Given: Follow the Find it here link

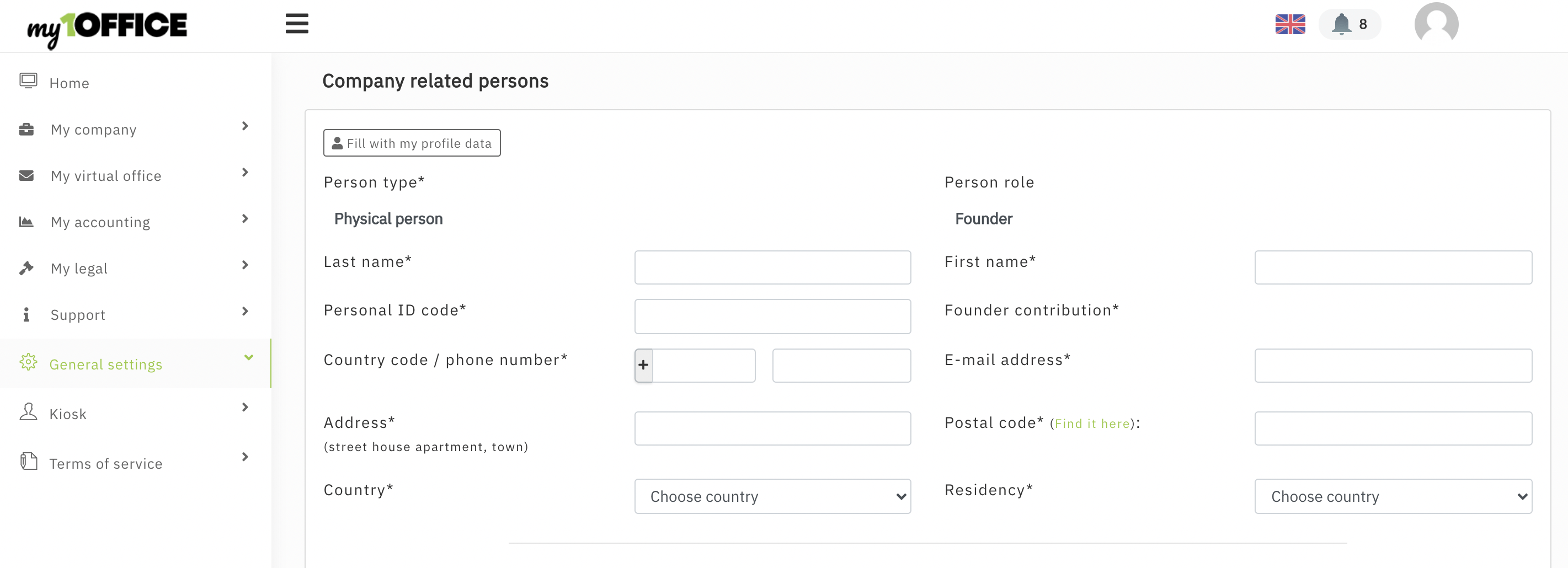Looking at the screenshot, I should coord(1092,424).
